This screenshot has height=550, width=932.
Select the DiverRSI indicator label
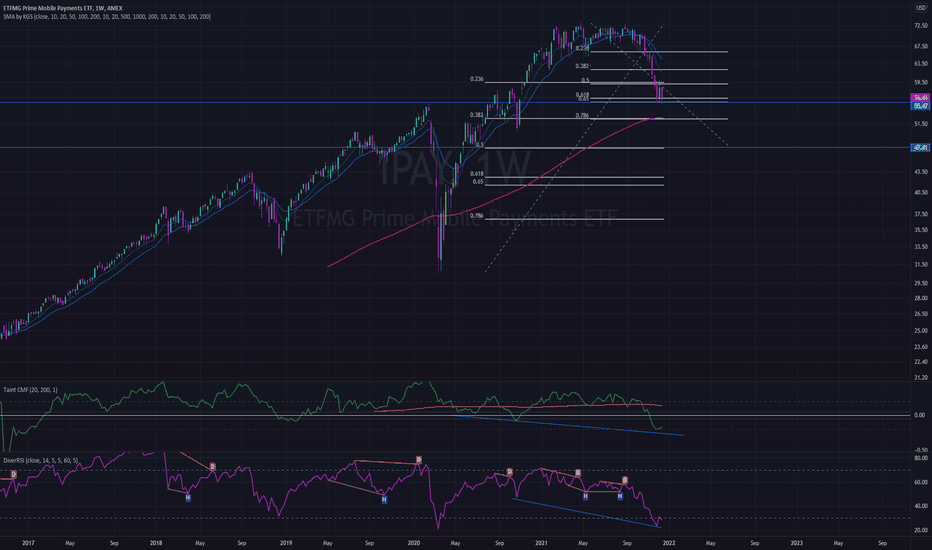click(x=40, y=460)
